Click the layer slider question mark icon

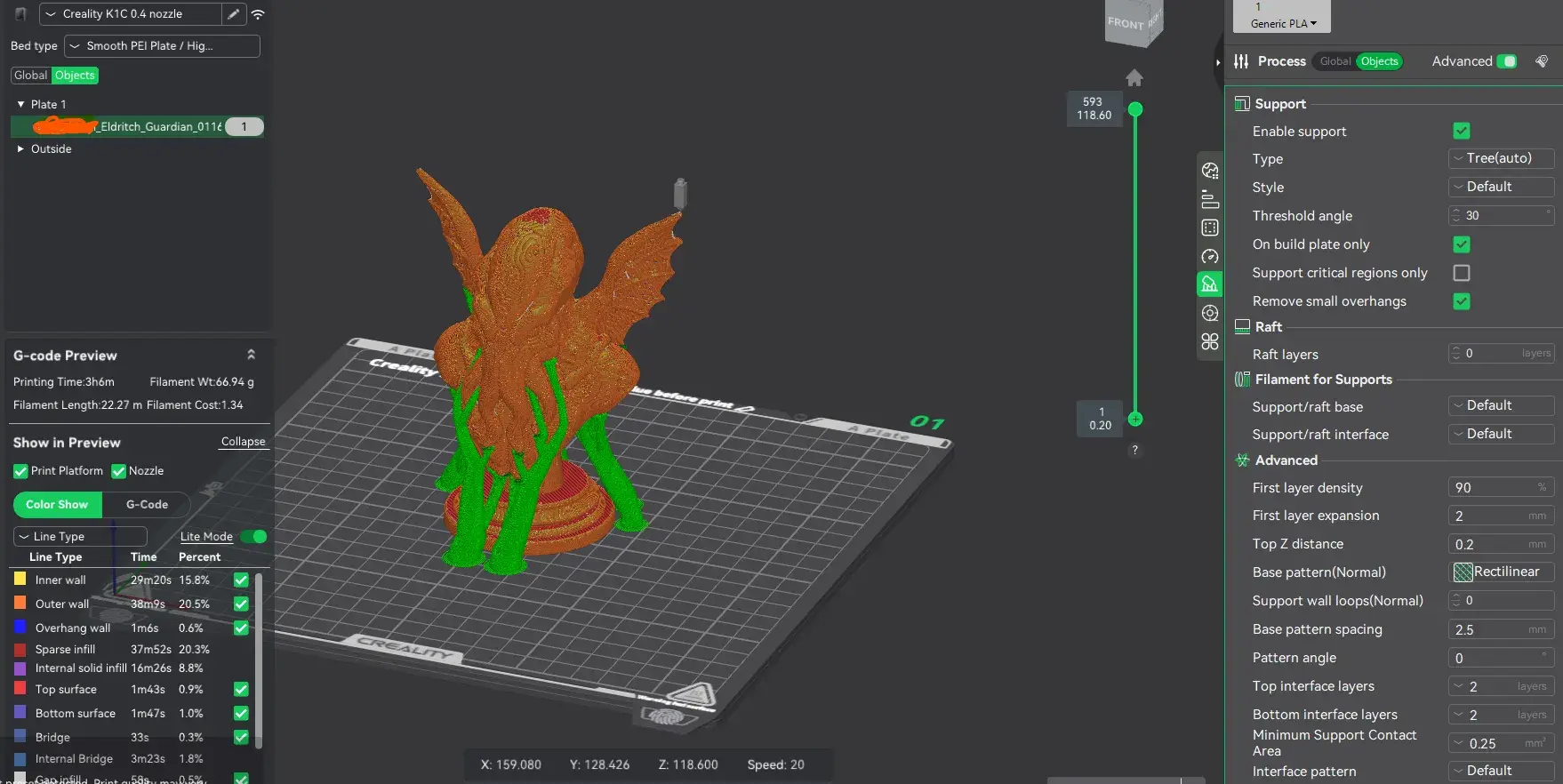click(1134, 450)
